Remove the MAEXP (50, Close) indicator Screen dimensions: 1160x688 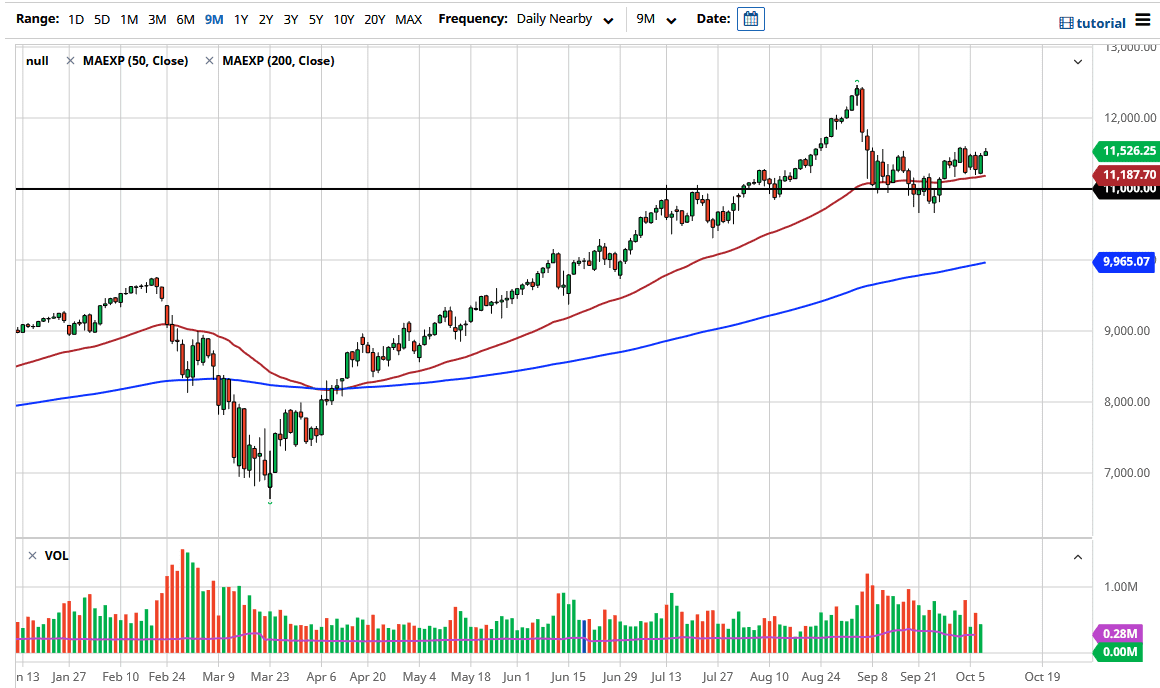tap(70, 61)
